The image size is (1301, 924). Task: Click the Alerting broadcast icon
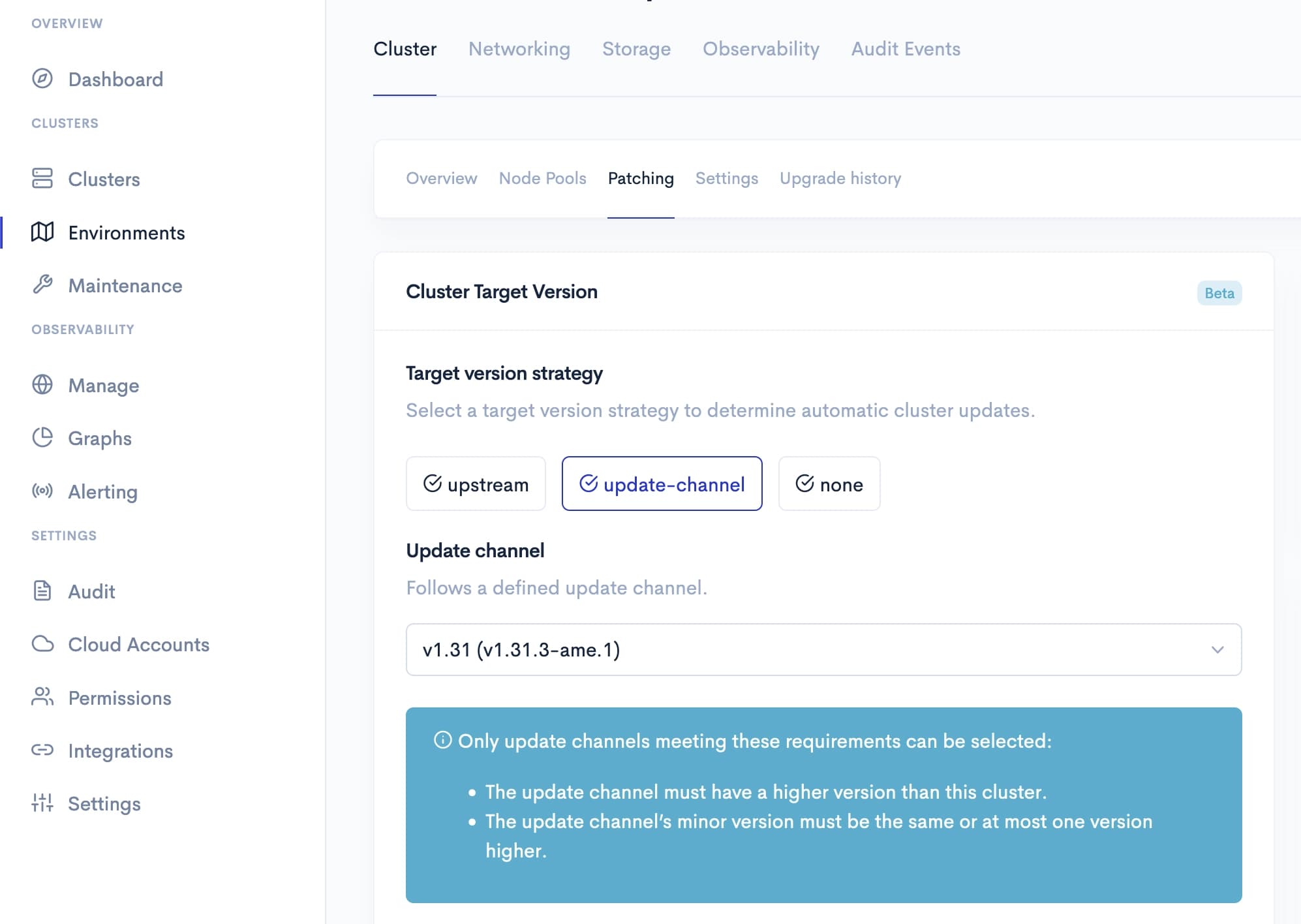42,491
